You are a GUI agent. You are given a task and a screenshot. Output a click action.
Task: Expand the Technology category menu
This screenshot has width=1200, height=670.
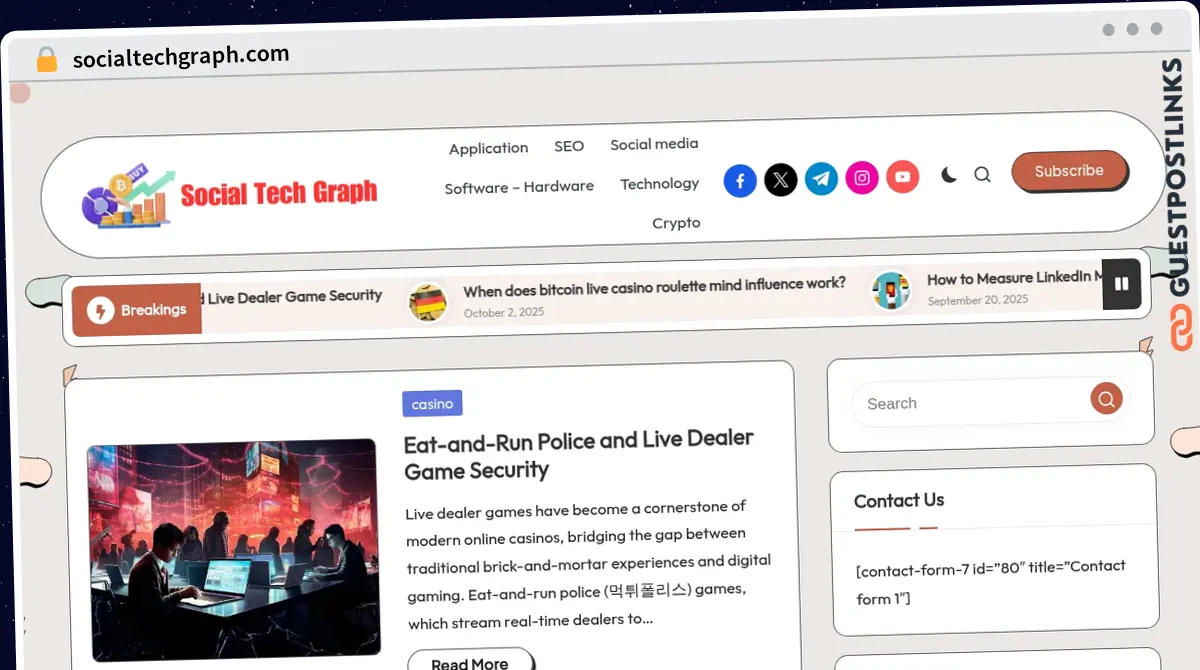coord(659,183)
